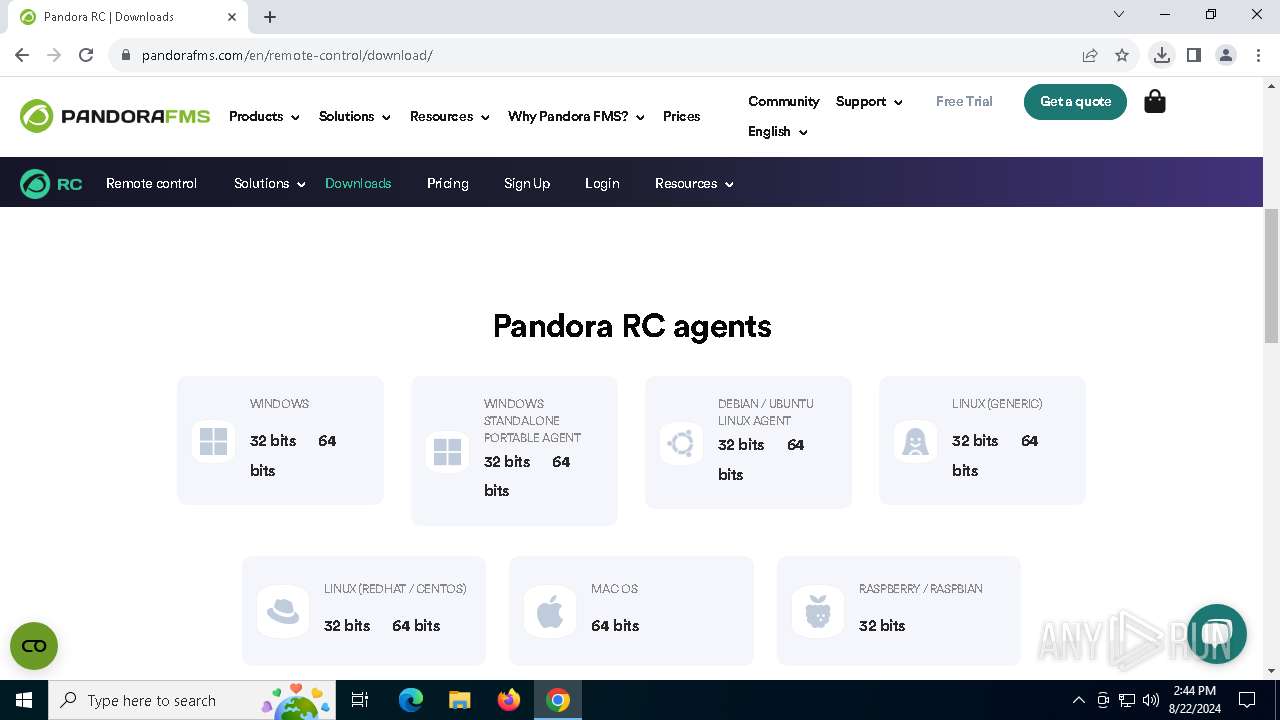This screenshot has height=720, width=1280.
Task: Click the Get a quote button
Action: [x=1075, y=102]
